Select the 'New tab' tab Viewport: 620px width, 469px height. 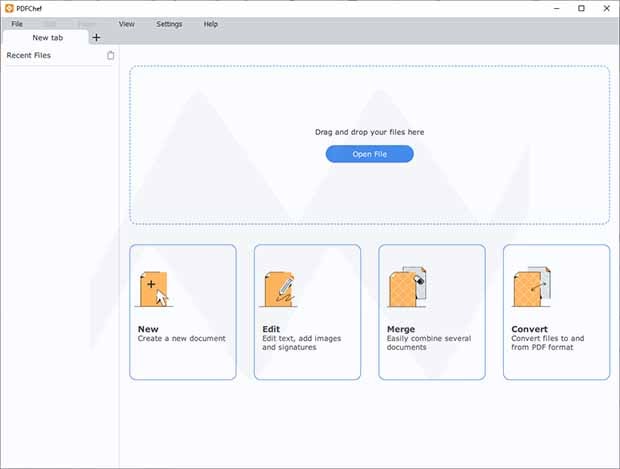tap(47, 37)
